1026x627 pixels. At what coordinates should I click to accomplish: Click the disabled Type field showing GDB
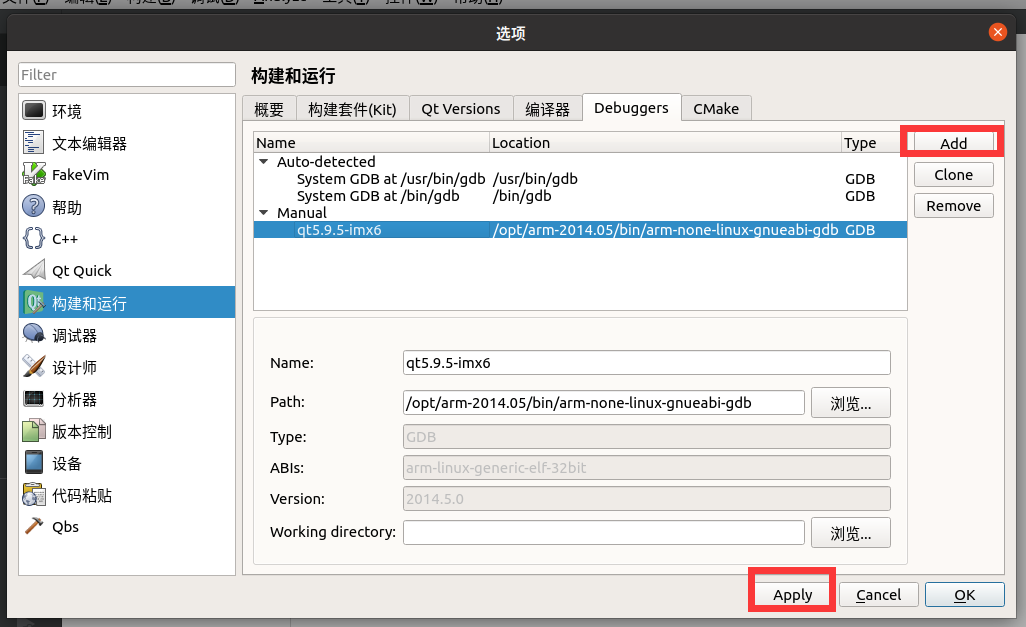click(x=646, y=437)
